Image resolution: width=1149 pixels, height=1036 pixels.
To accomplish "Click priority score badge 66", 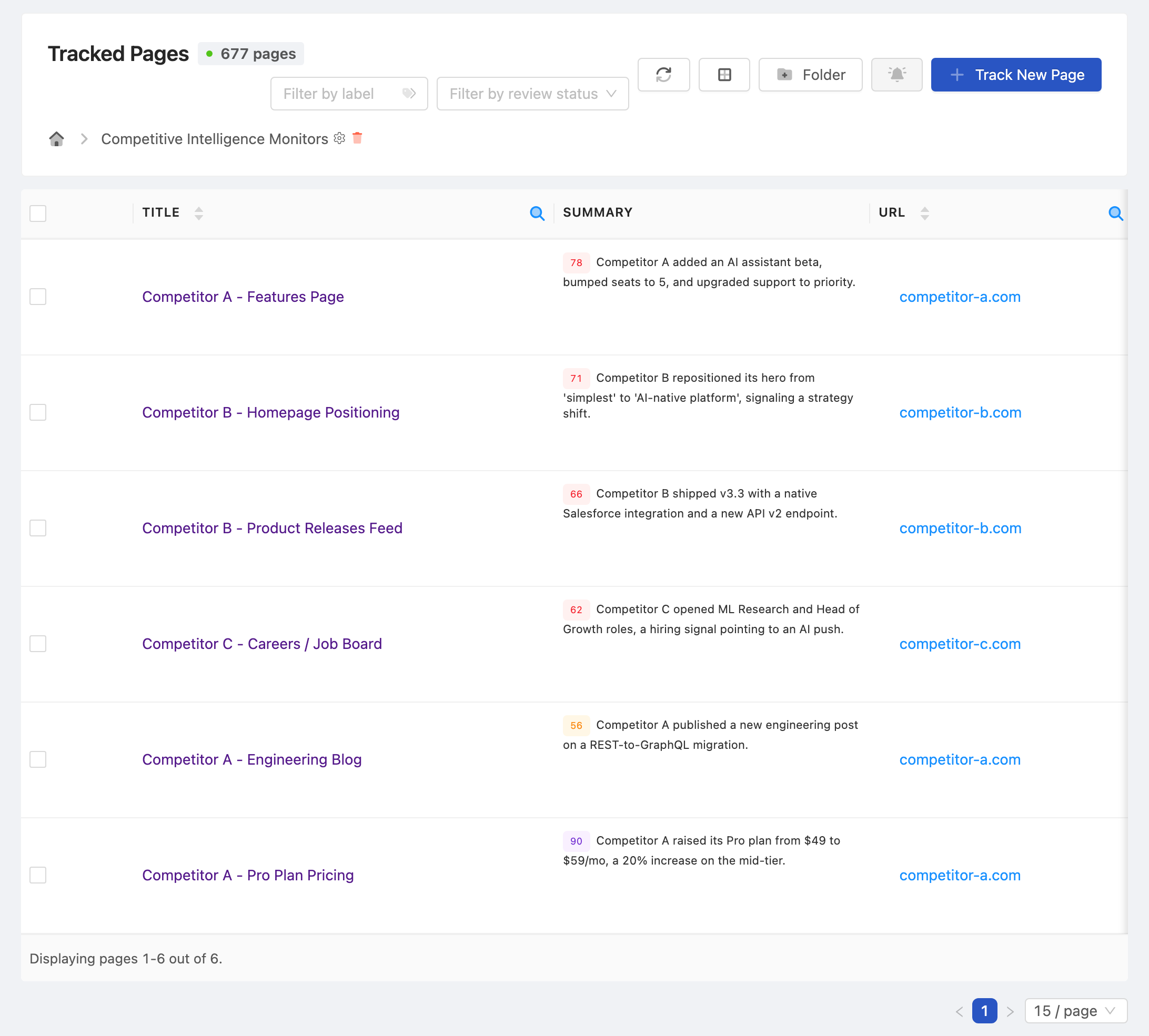I will click(576, 493).
